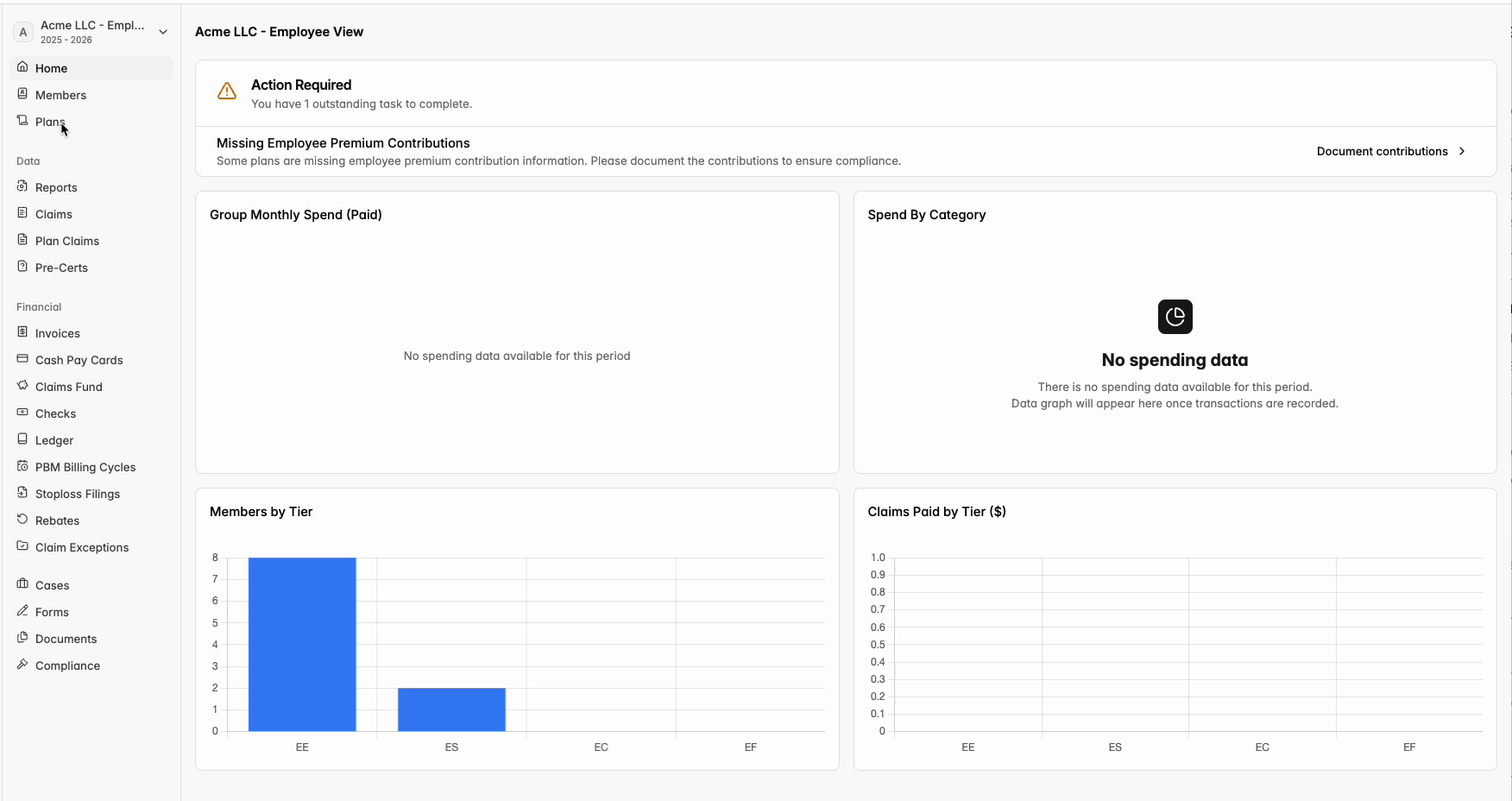Open the Acme LLC 2025 - 2026 selector
The width and height of the screenshot is (1512, 801).
click(x=91, y=32)
